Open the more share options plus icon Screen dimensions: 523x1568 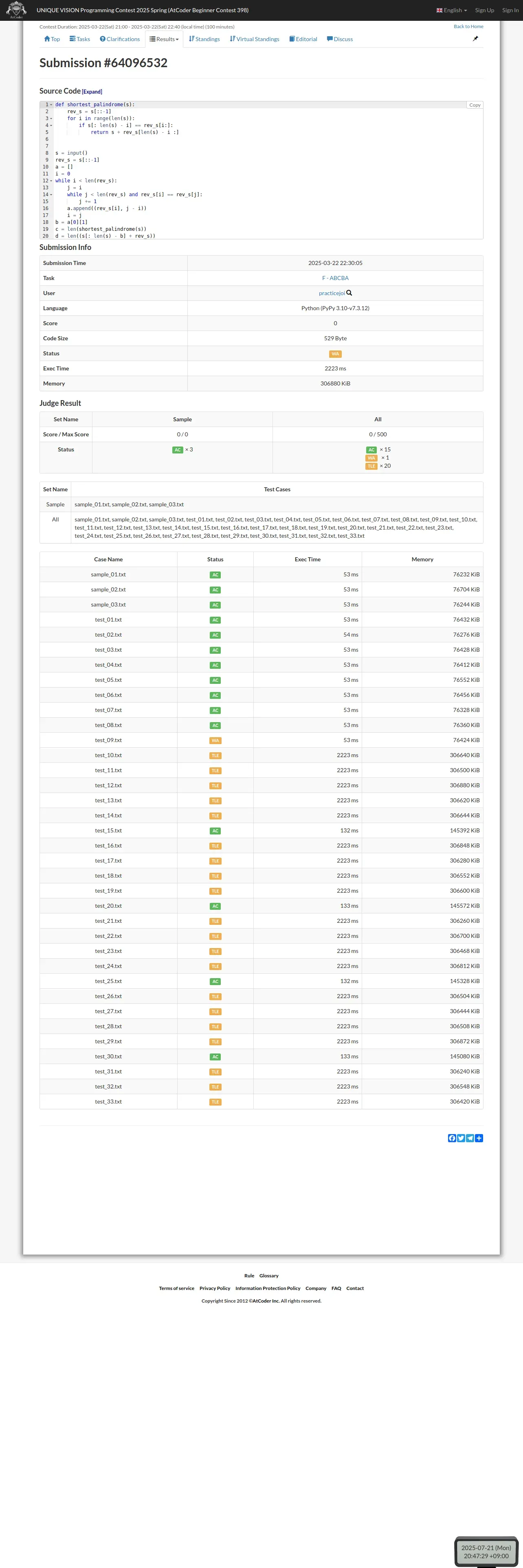click(x=479, y=1138)
